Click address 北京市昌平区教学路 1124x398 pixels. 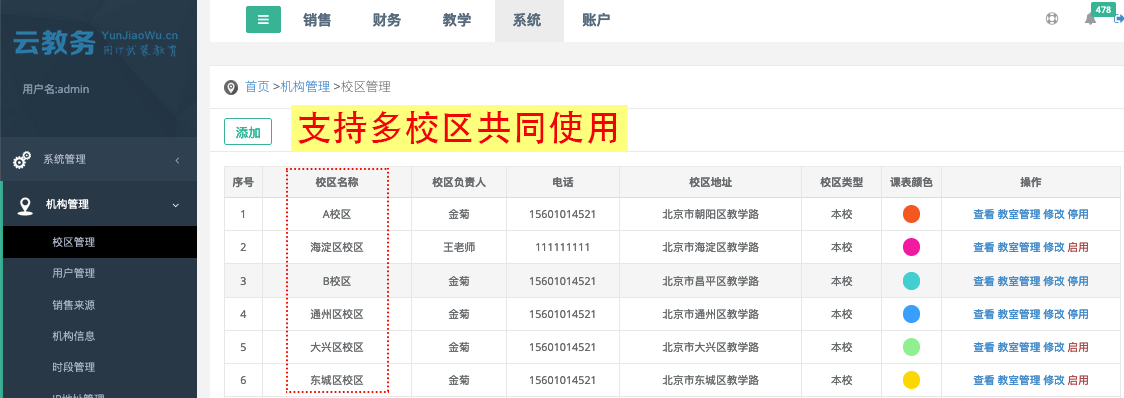pos(710,281)
